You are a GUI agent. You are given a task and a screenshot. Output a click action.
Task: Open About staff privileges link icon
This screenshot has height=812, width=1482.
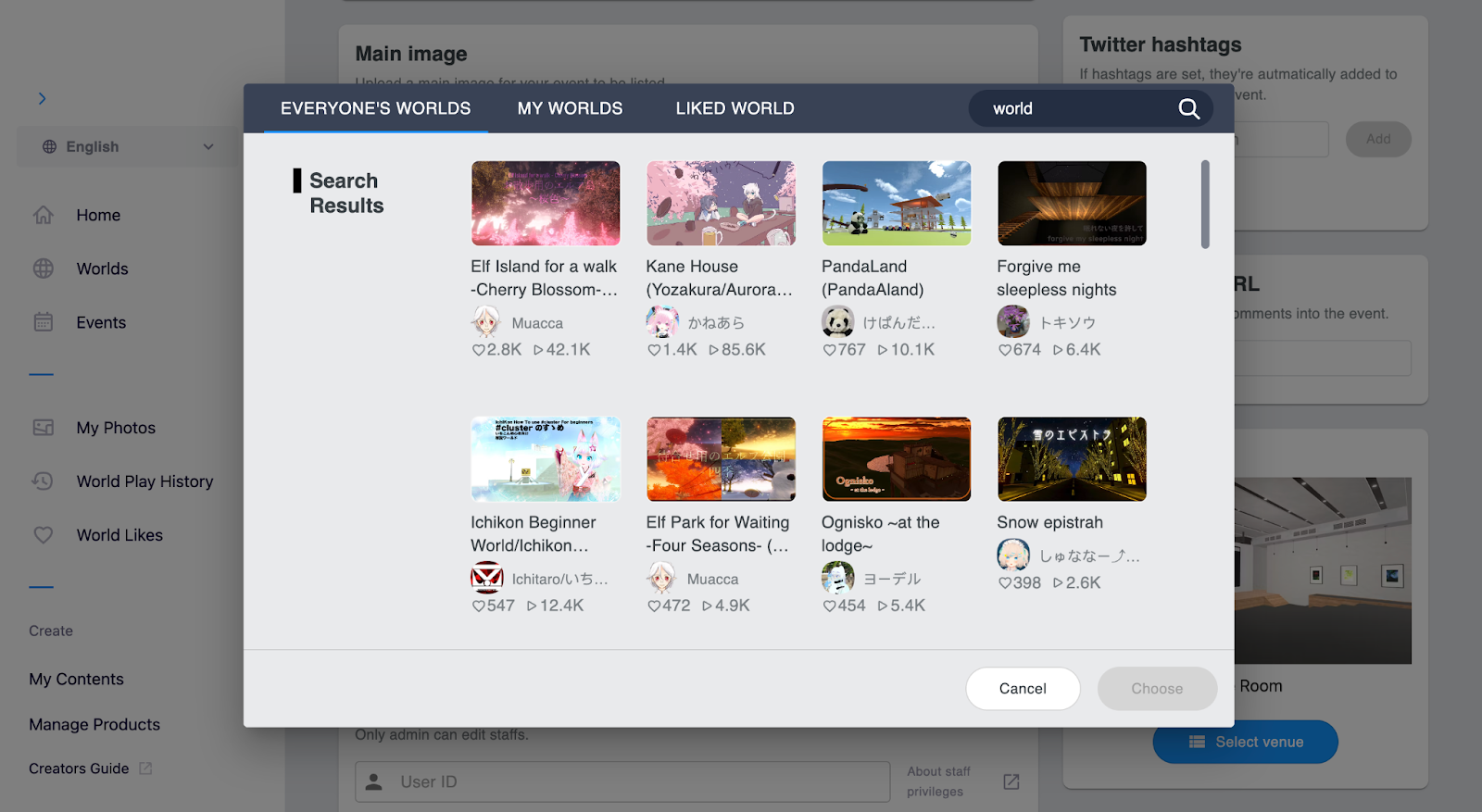coord(1011,781)
